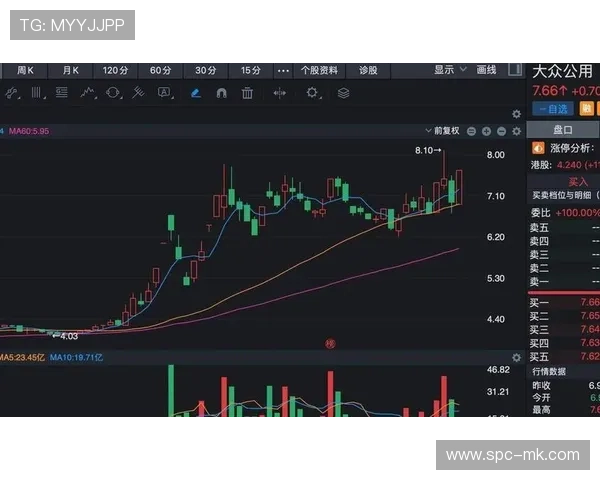Click the 46.82 volume axis label
This screenshot has height=480, width=600.
(498, 370)
